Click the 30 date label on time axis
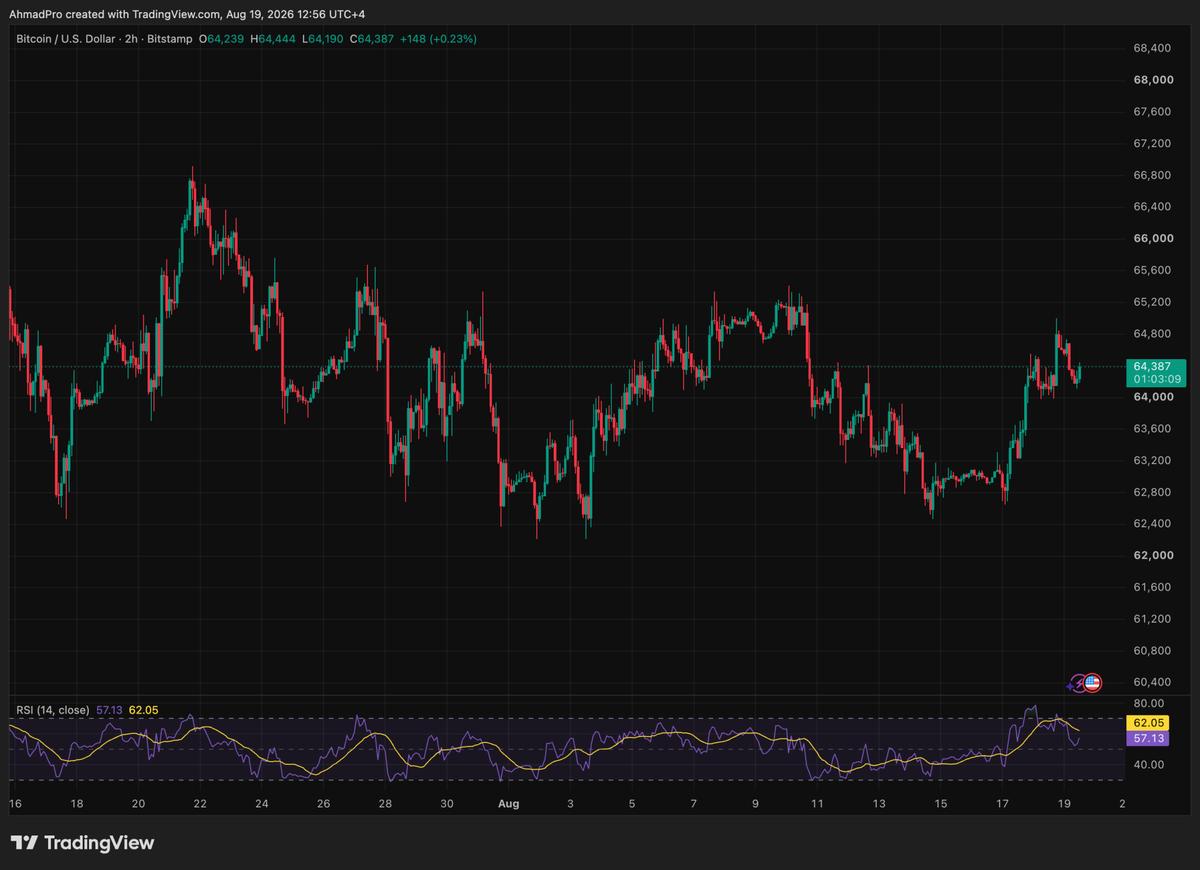Viewport: 1200px width, 870px height. pyautogui.click(x=447, y=803)
